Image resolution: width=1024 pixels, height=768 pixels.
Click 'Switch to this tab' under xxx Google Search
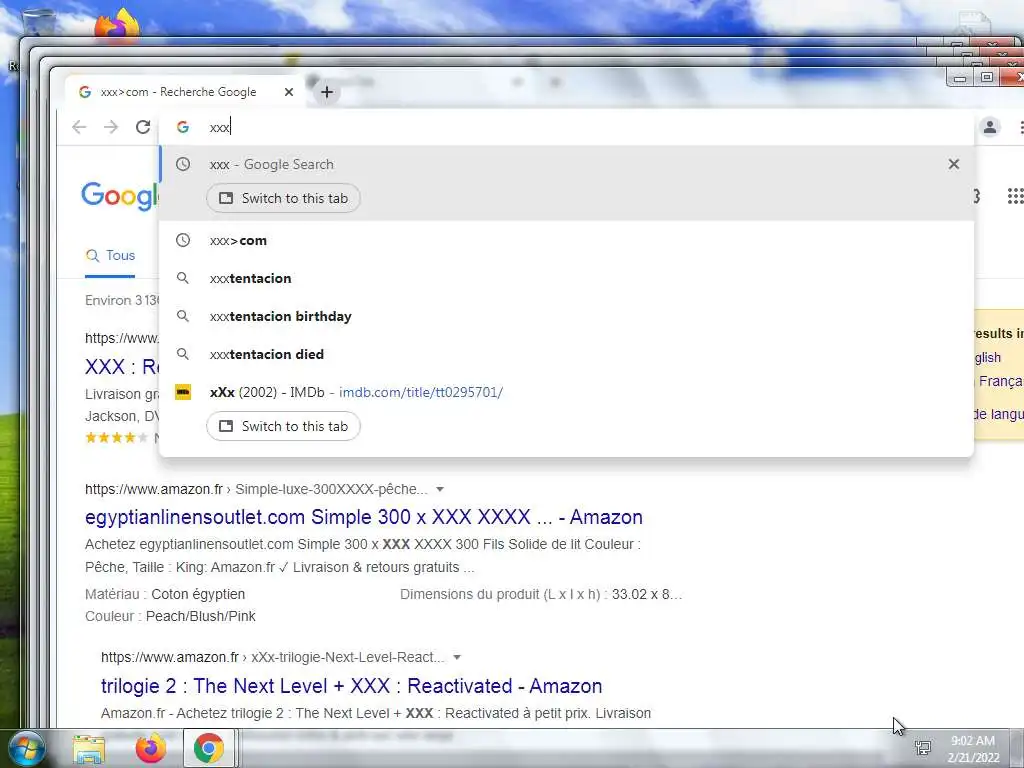coord(283,198)
